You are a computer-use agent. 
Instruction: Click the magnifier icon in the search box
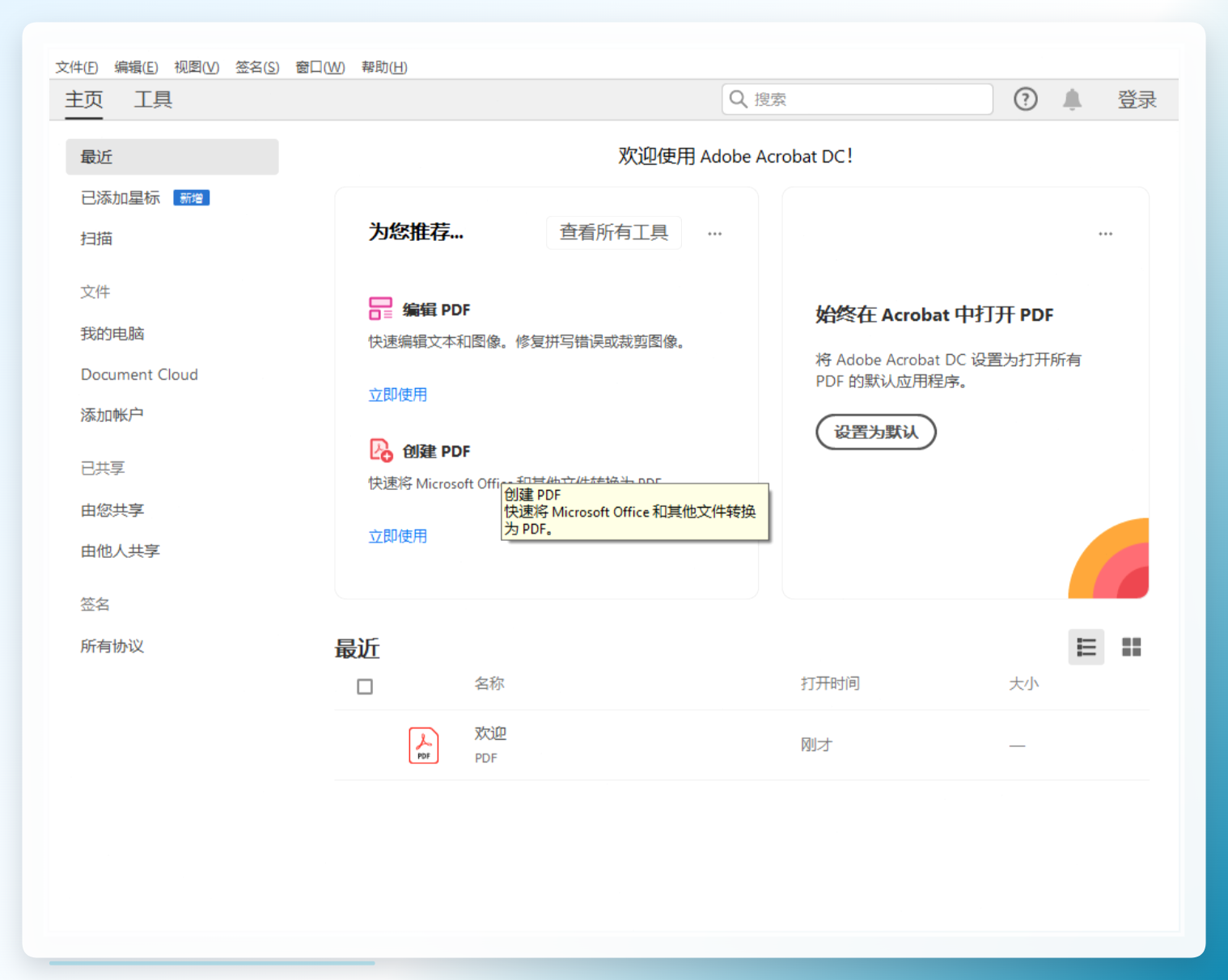point(738,99)
